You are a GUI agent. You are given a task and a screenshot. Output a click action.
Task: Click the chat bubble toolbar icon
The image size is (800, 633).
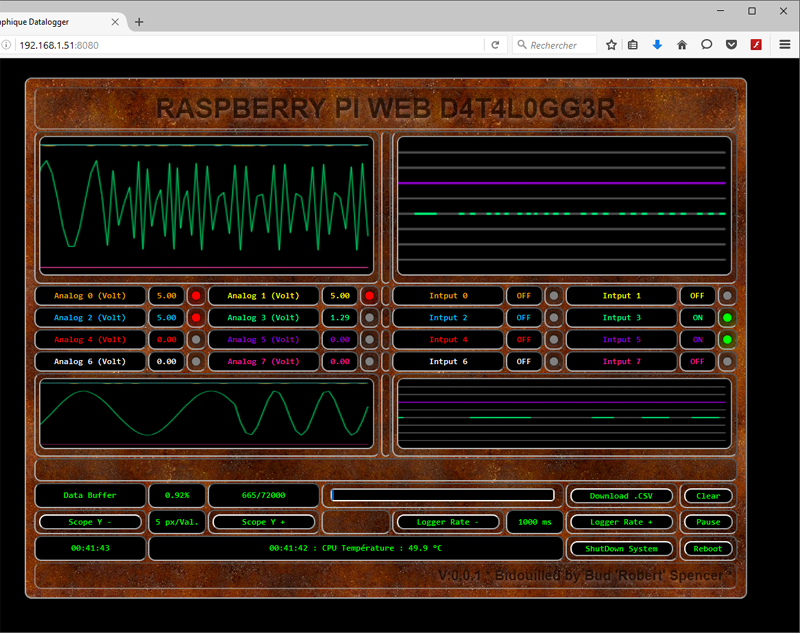[x=706, y=45]
